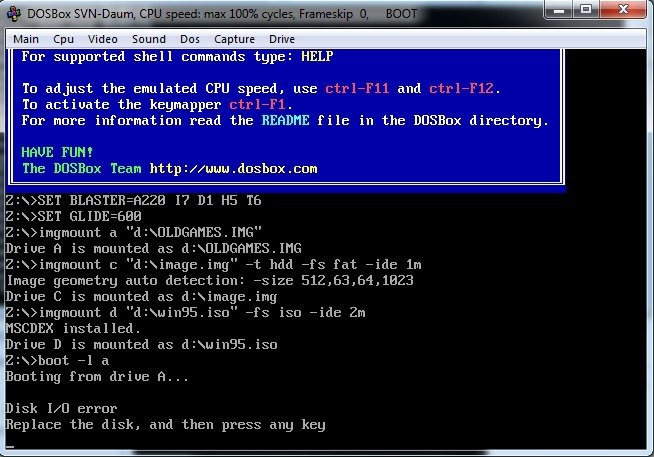The image size is (654, 457).
Task: Click the 'ctrl-F12' shortcut text
Action: click(461, 88)
